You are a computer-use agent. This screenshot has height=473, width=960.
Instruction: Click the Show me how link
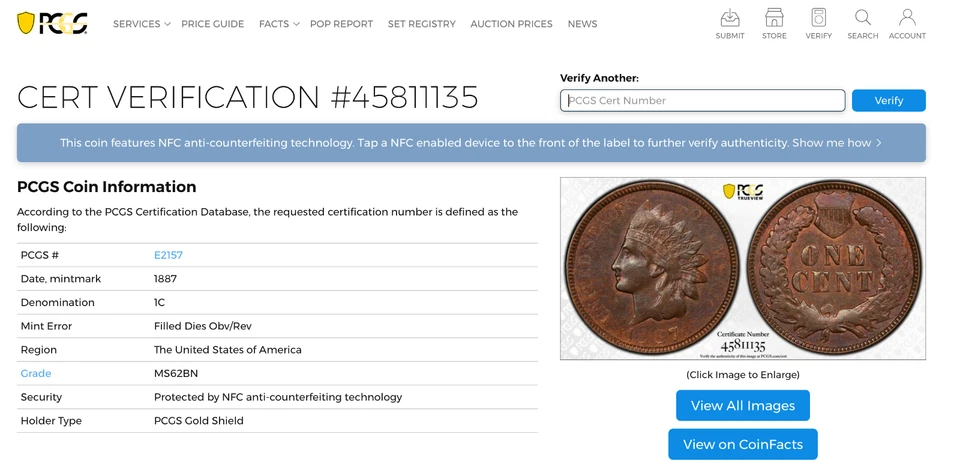tap(837, 143)
